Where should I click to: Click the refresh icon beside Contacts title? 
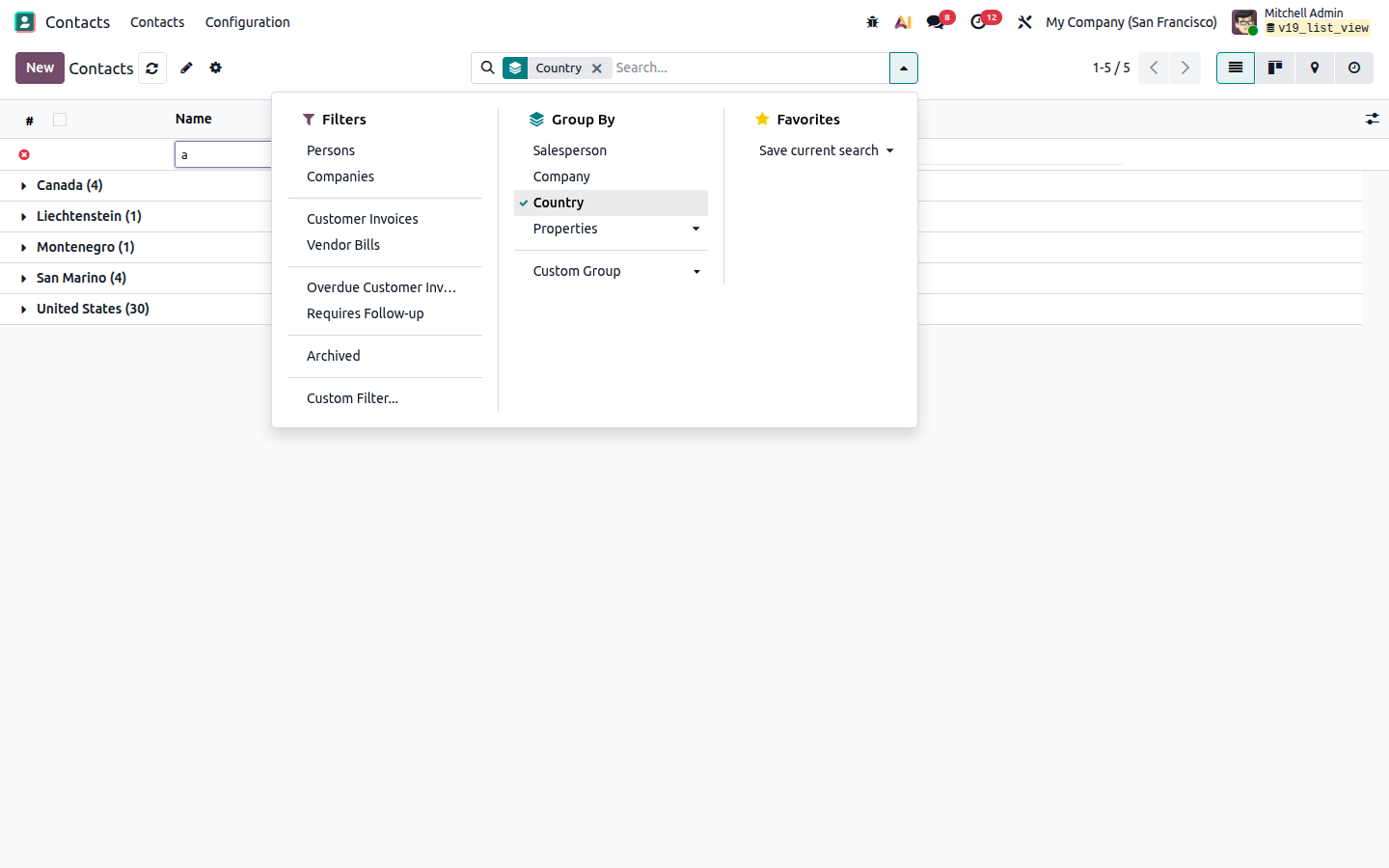pos(152,68)
